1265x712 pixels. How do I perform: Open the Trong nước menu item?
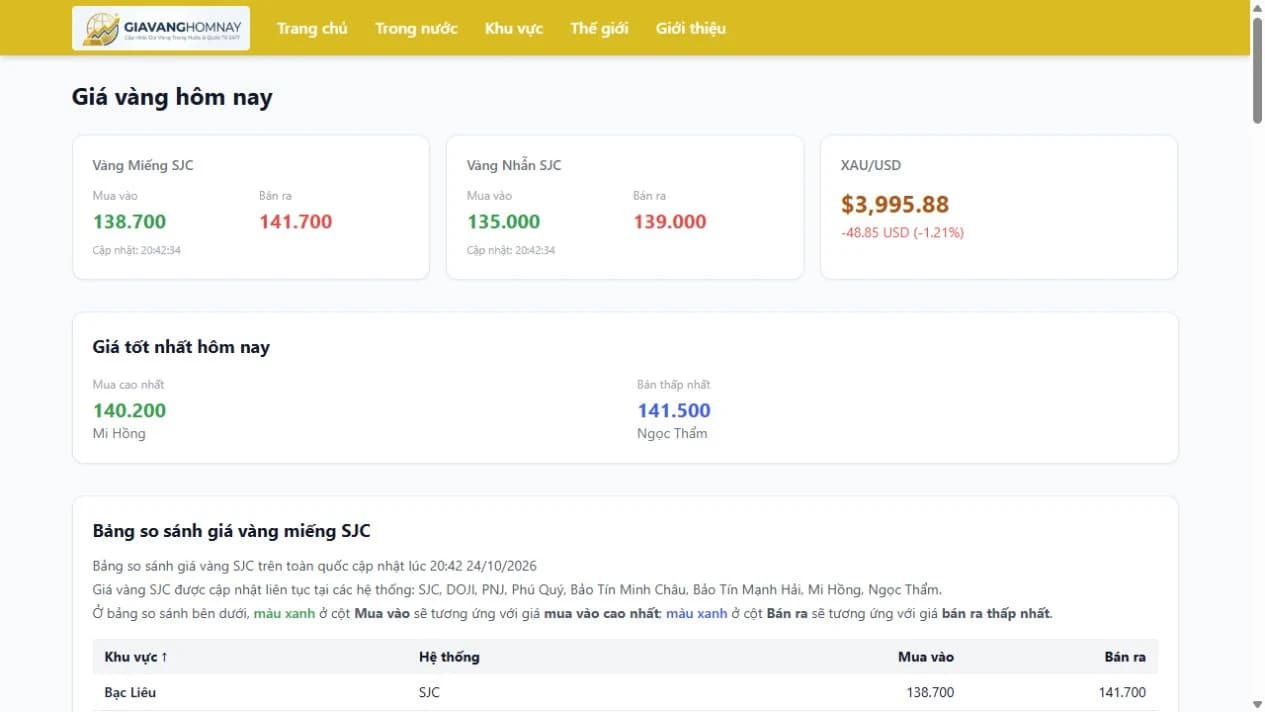coord(416,28)
